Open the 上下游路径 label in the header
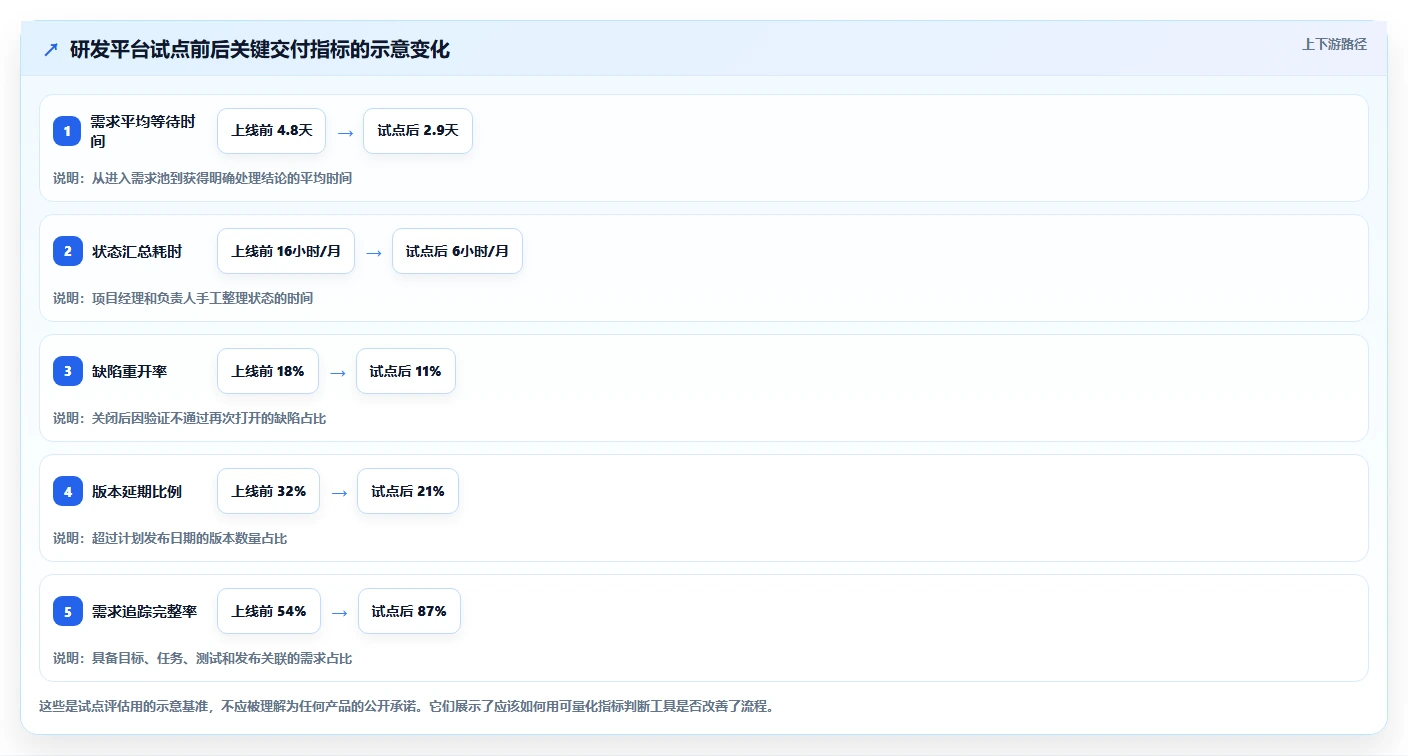 pos(1334,44)
